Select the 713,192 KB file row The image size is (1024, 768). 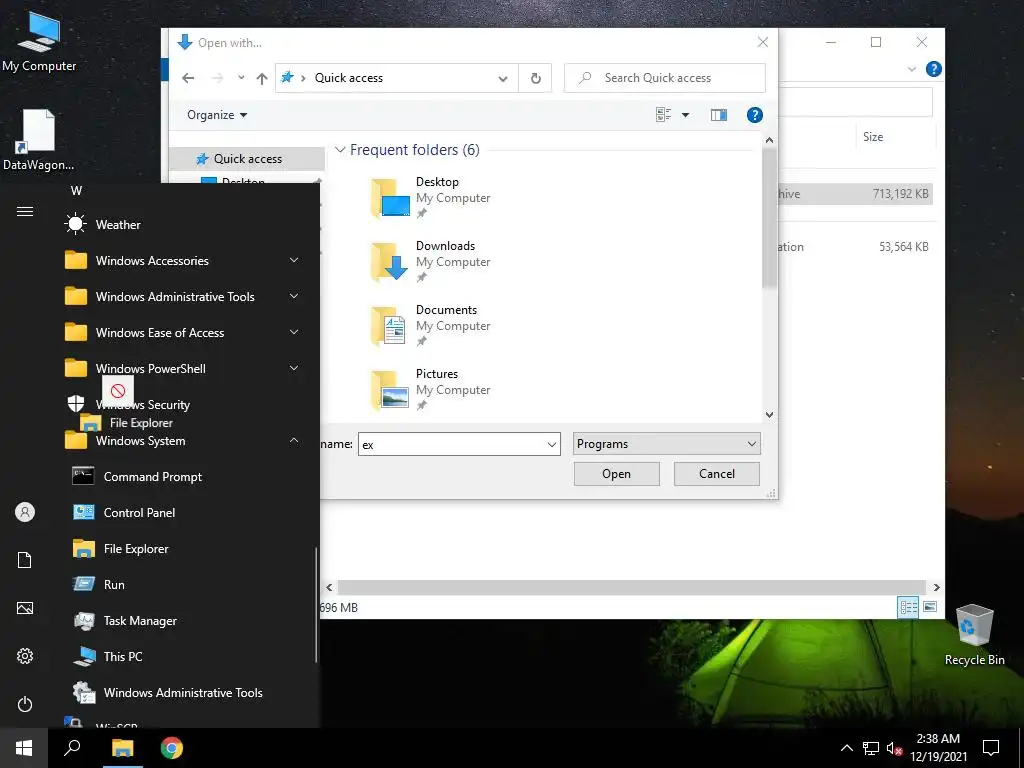[x=855, y=194]
